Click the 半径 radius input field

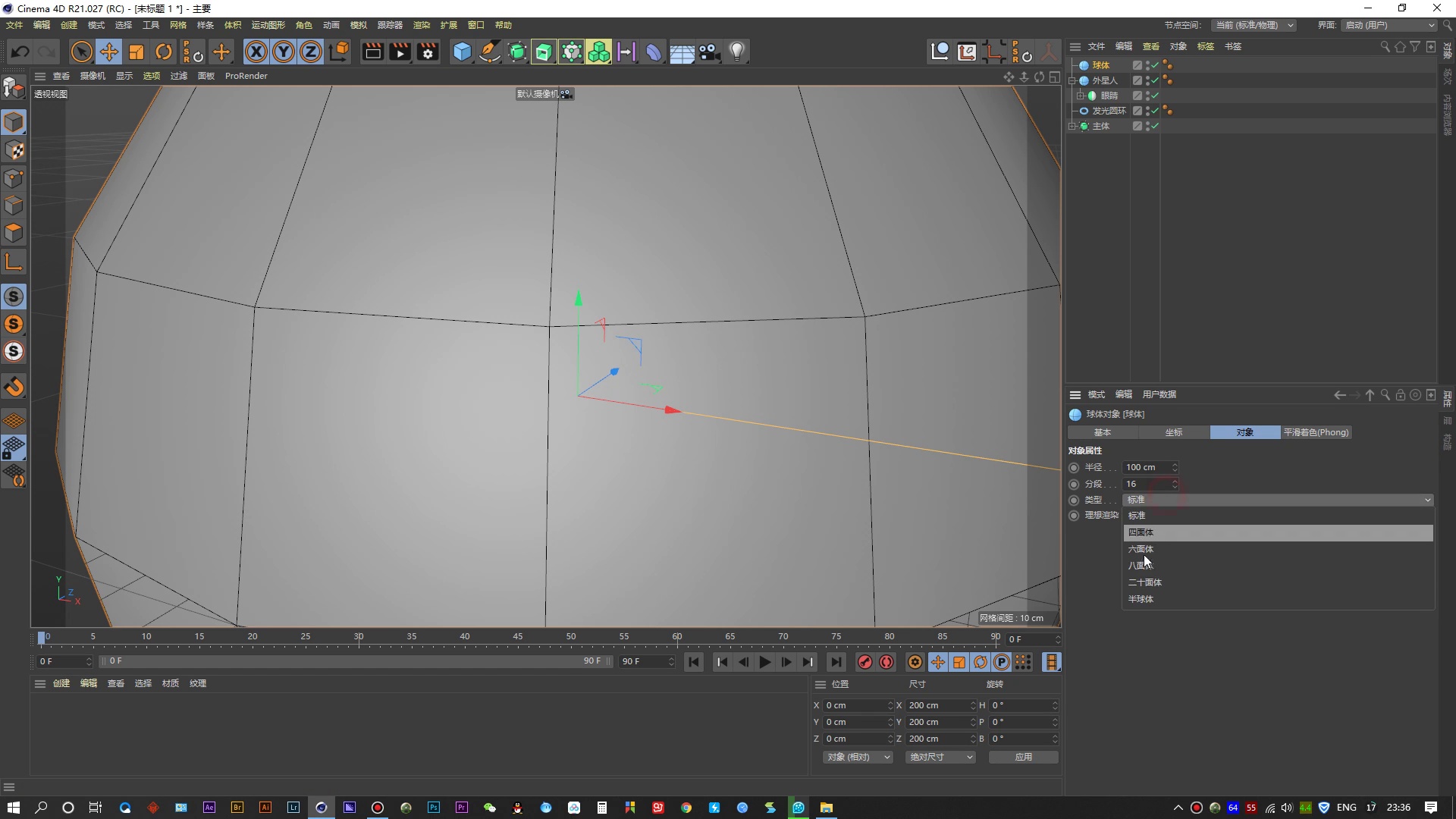pyautogui.click(x=1147, y=467)
